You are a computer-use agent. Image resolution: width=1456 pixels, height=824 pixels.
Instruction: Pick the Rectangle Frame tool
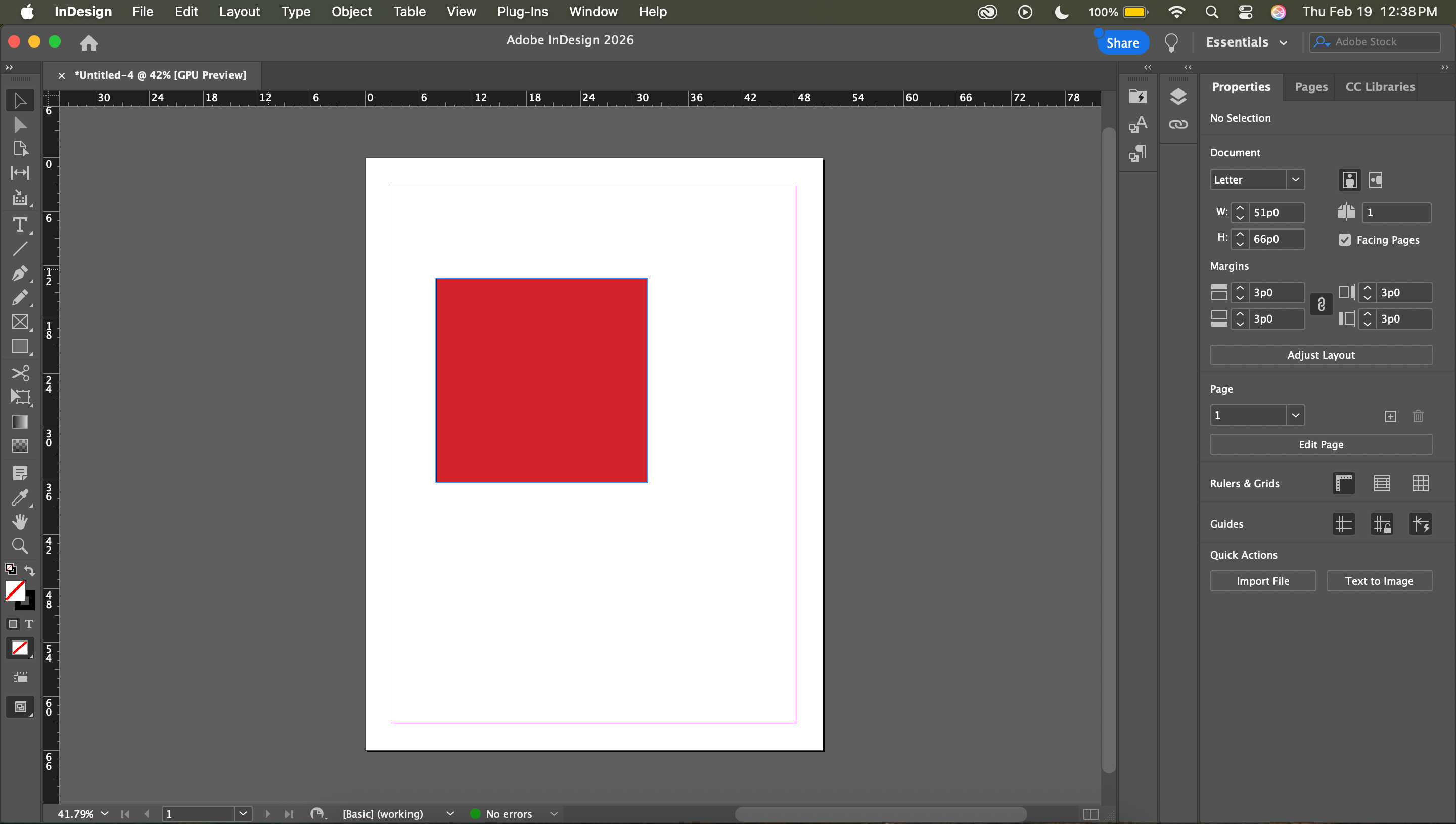point(20,322)
